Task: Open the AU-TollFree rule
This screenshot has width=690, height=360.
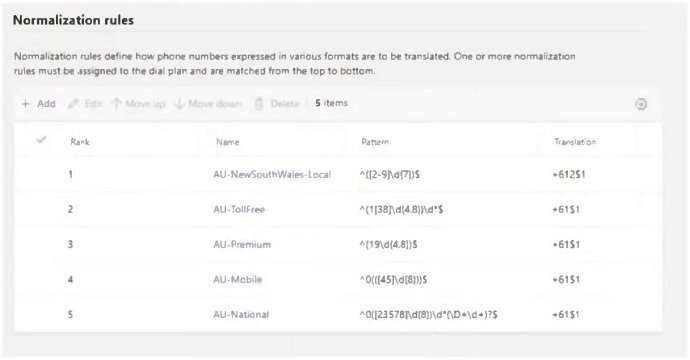Action: click(239, 209)
